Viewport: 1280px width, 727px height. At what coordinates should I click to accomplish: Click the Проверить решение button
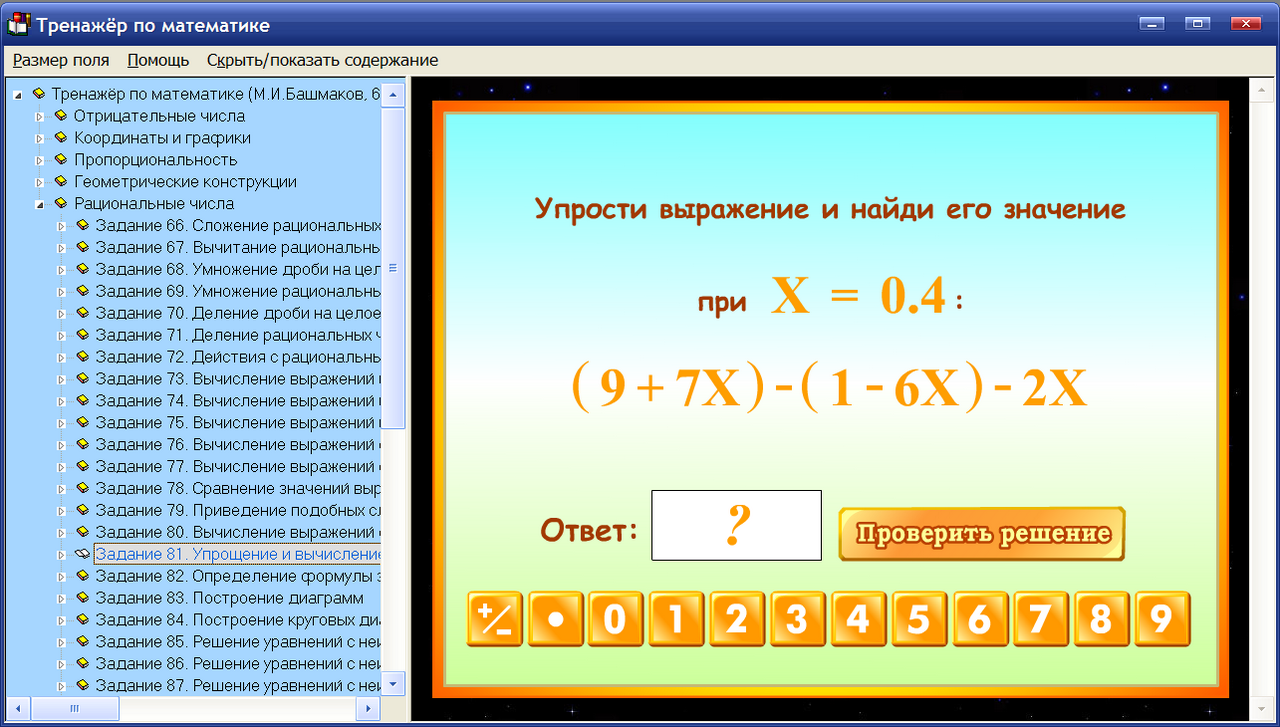click(981, 534)
